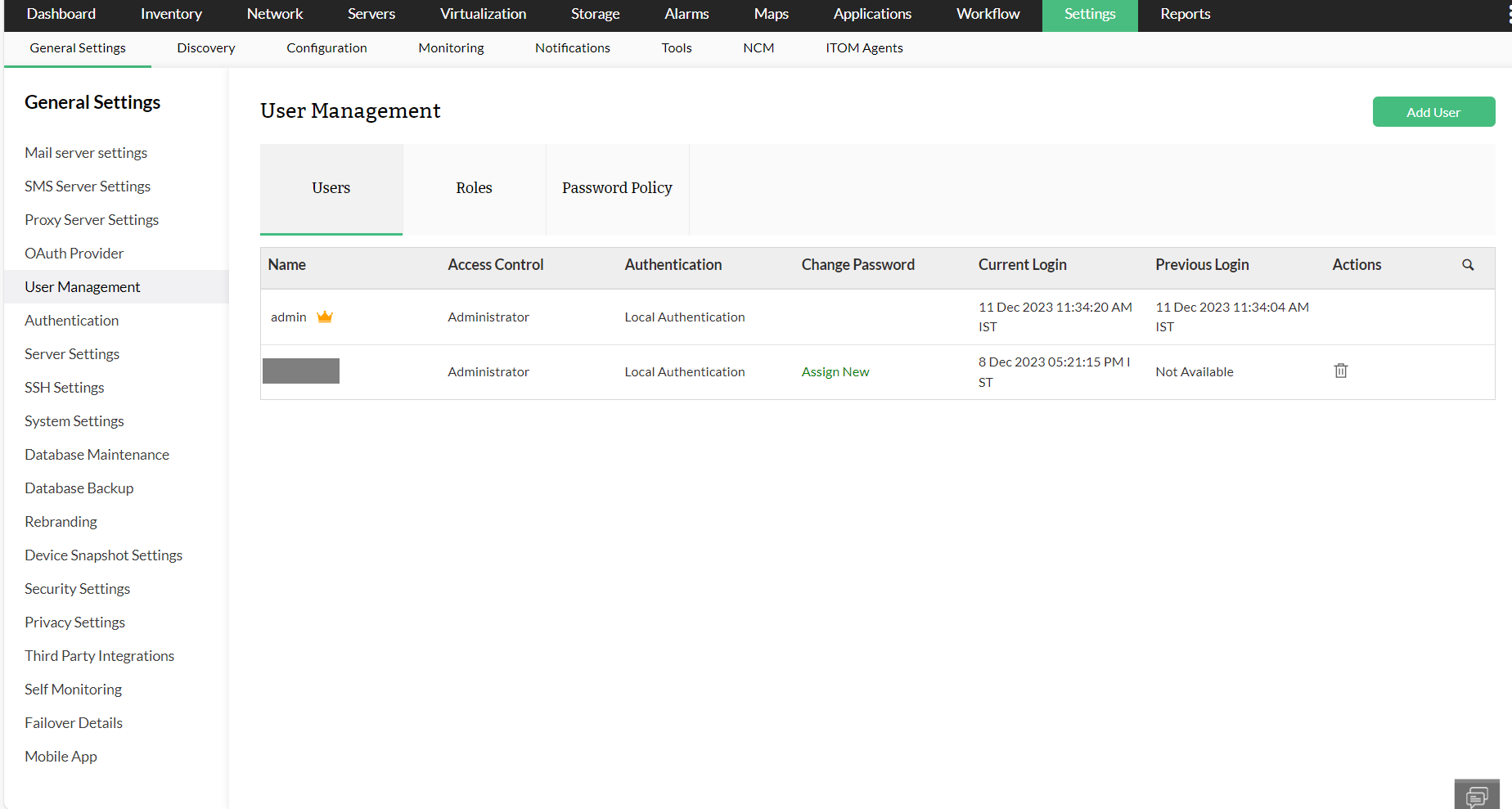Select Security Settings in sidebar
Viewport: 1512px width, 809px height.
coord(77,588)
